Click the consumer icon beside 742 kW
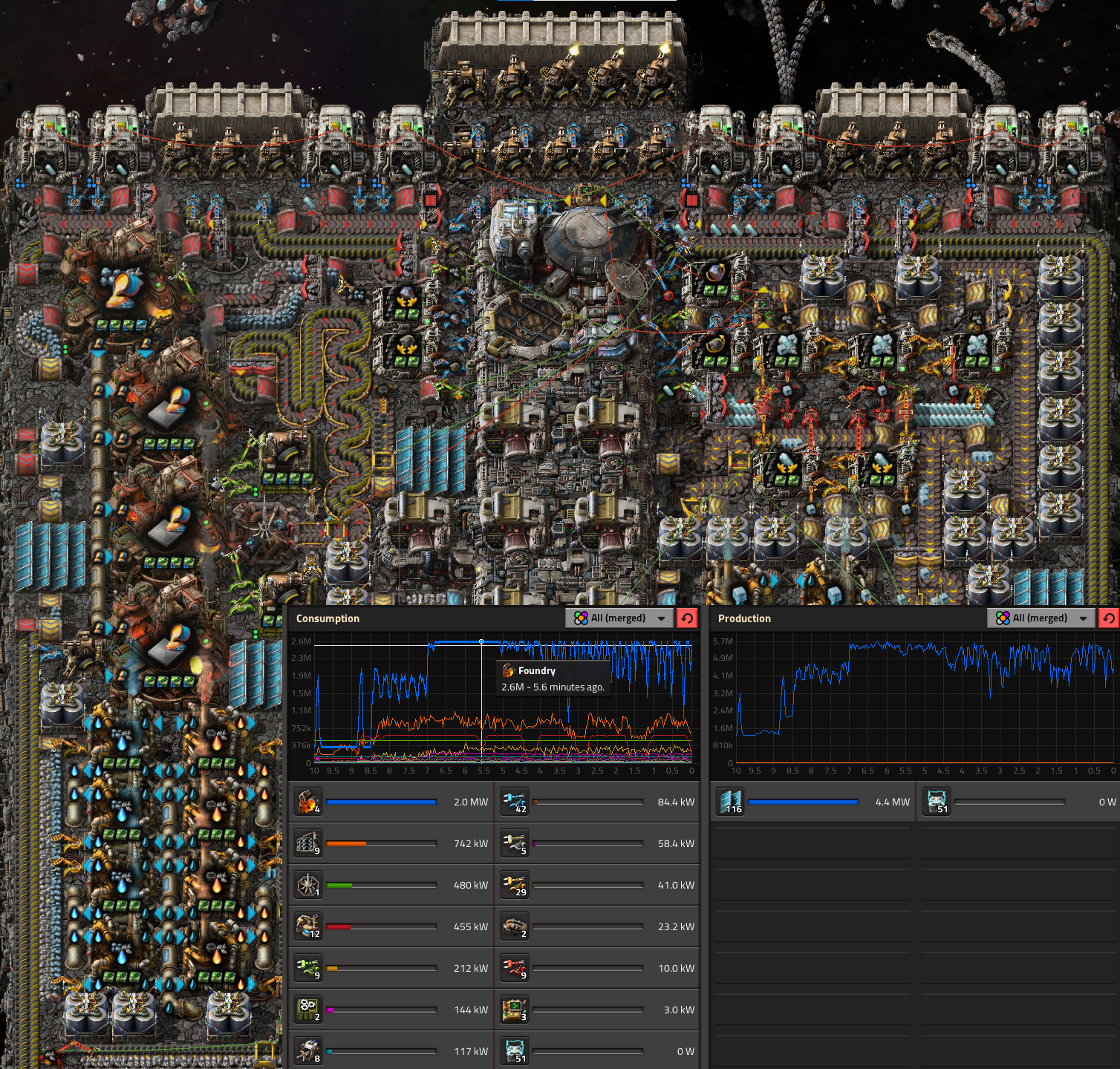 (x=307, y=843)
